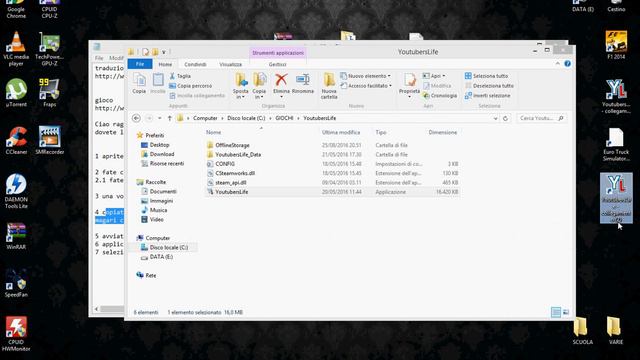640x360 pixels.
Task: Go back with Explorer back arrow
Action: tap(136, 118)
